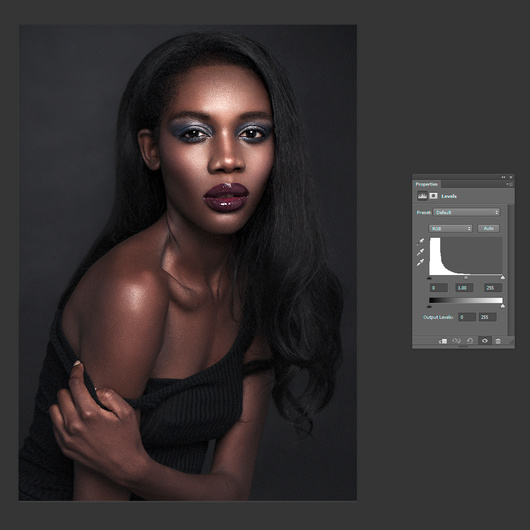Pick the gray point eyedropper

click(420, 252)
